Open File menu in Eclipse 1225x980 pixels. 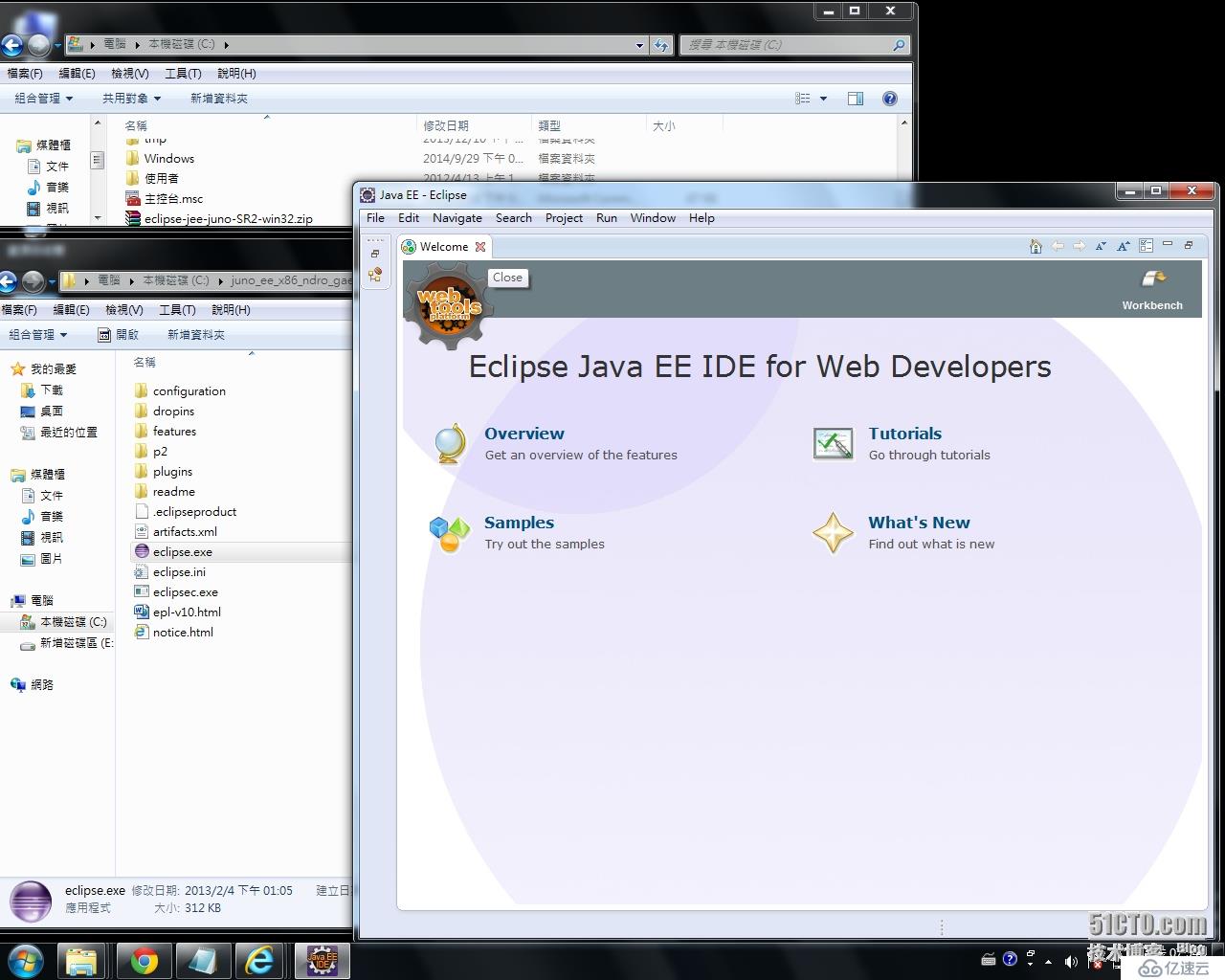375,218
